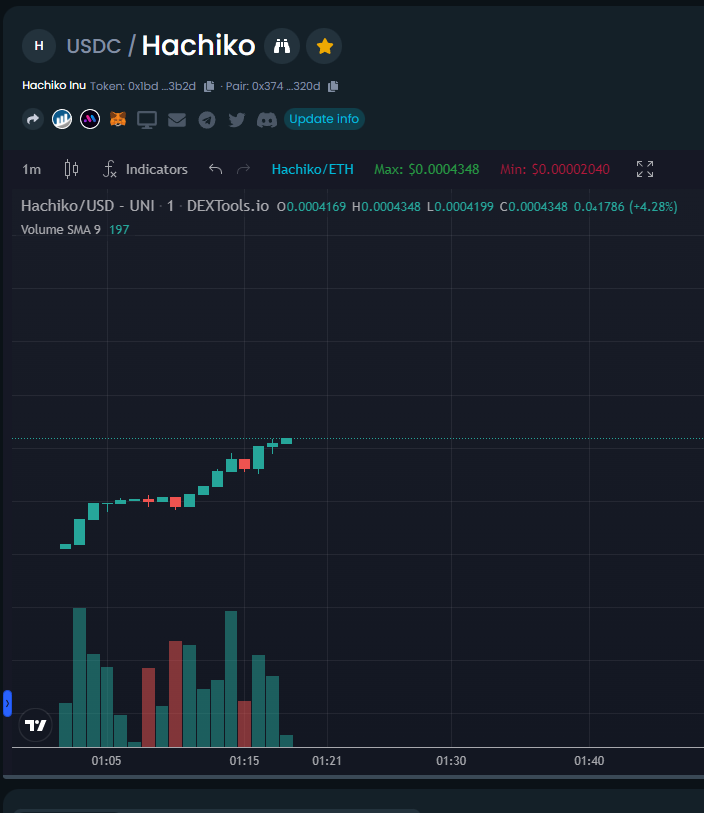Click the 01:40 time axis label
Image resolution: width=704 pixels, height=813 pixels.
tap(589, 761)
